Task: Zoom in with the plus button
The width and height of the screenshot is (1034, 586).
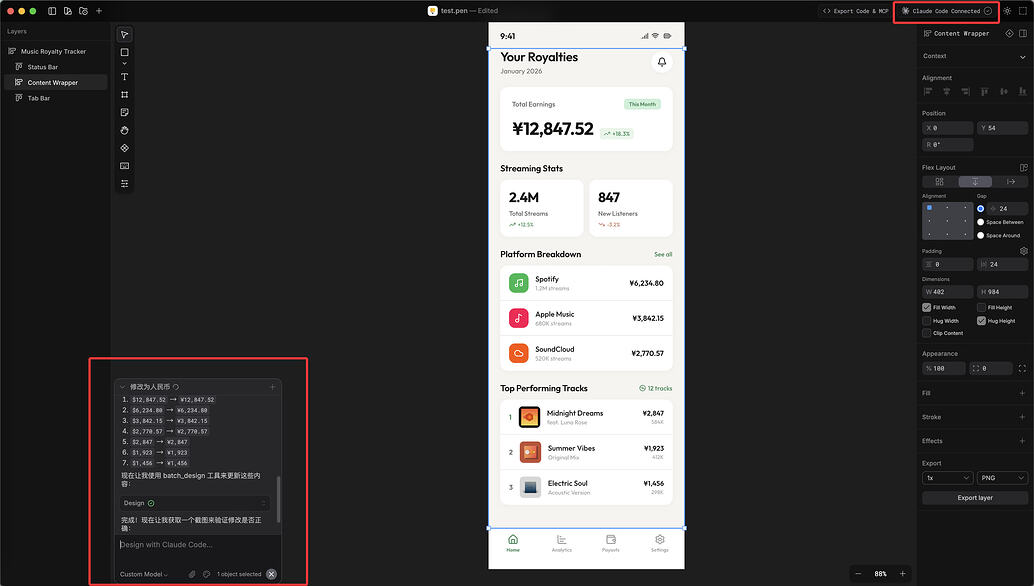Action: [903, 573]
